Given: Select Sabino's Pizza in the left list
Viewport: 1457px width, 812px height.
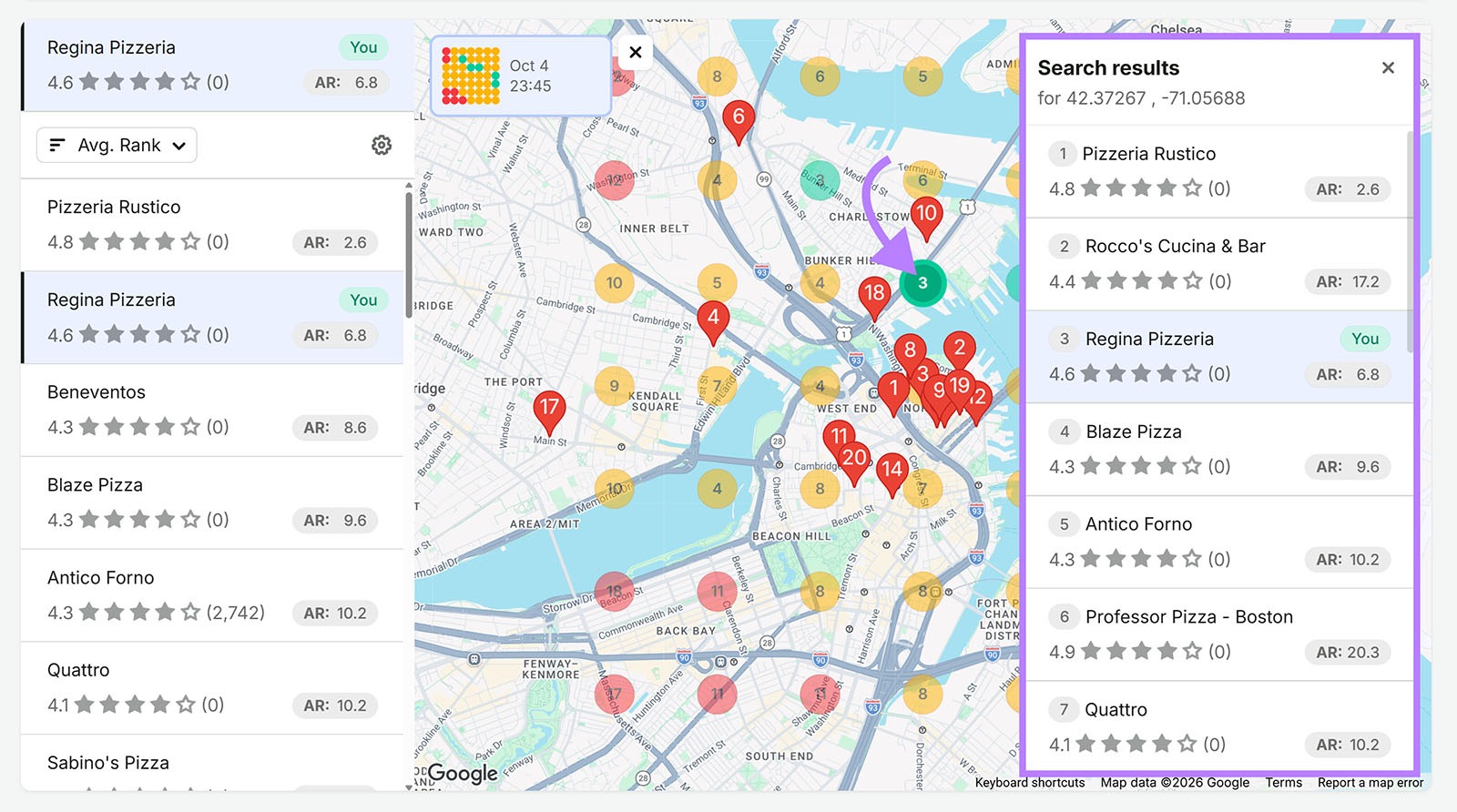Looking at the screenshot, I should point(212,763).
